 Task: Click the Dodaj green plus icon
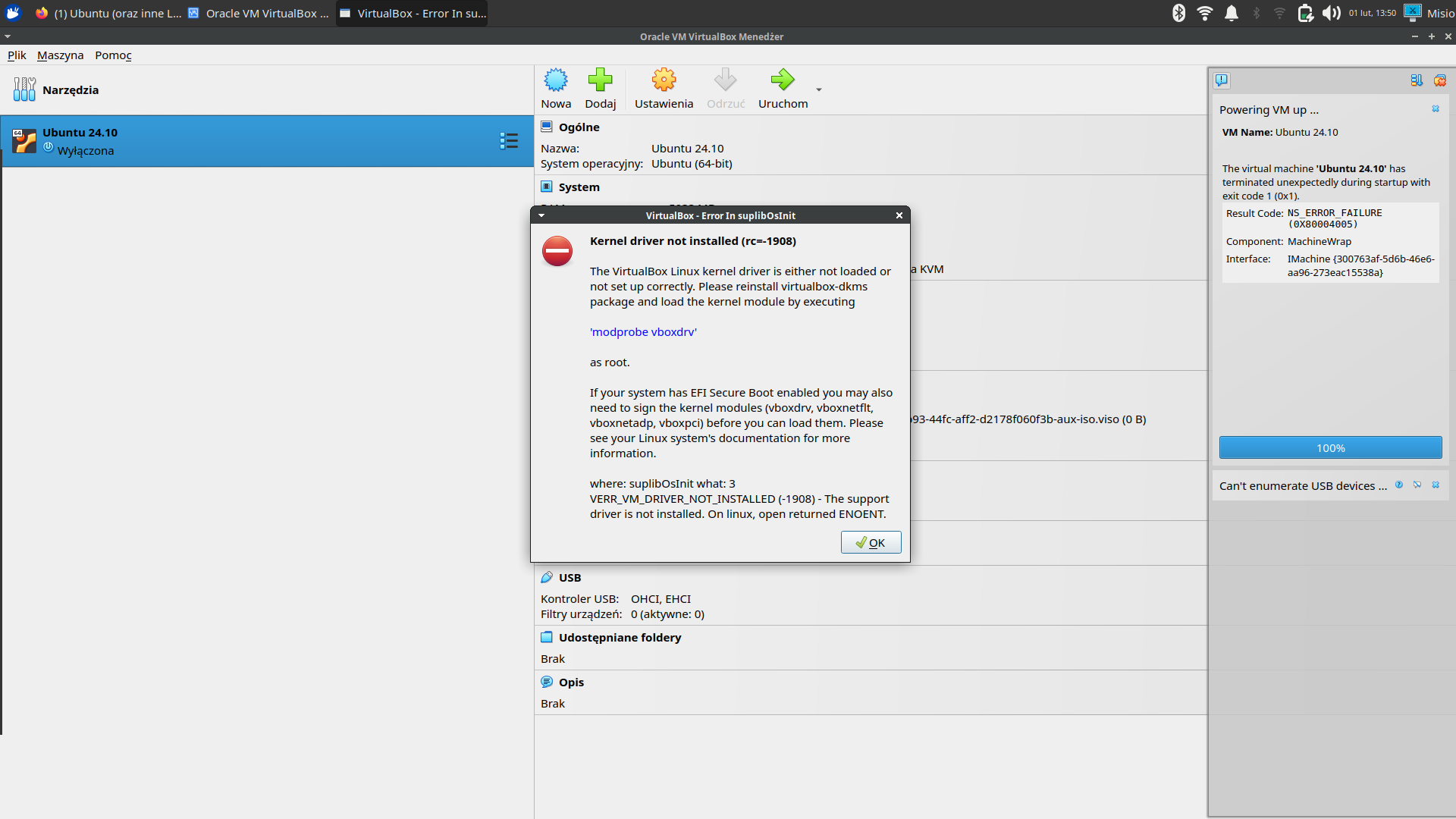pyautogui.click(x=600, y=80)
